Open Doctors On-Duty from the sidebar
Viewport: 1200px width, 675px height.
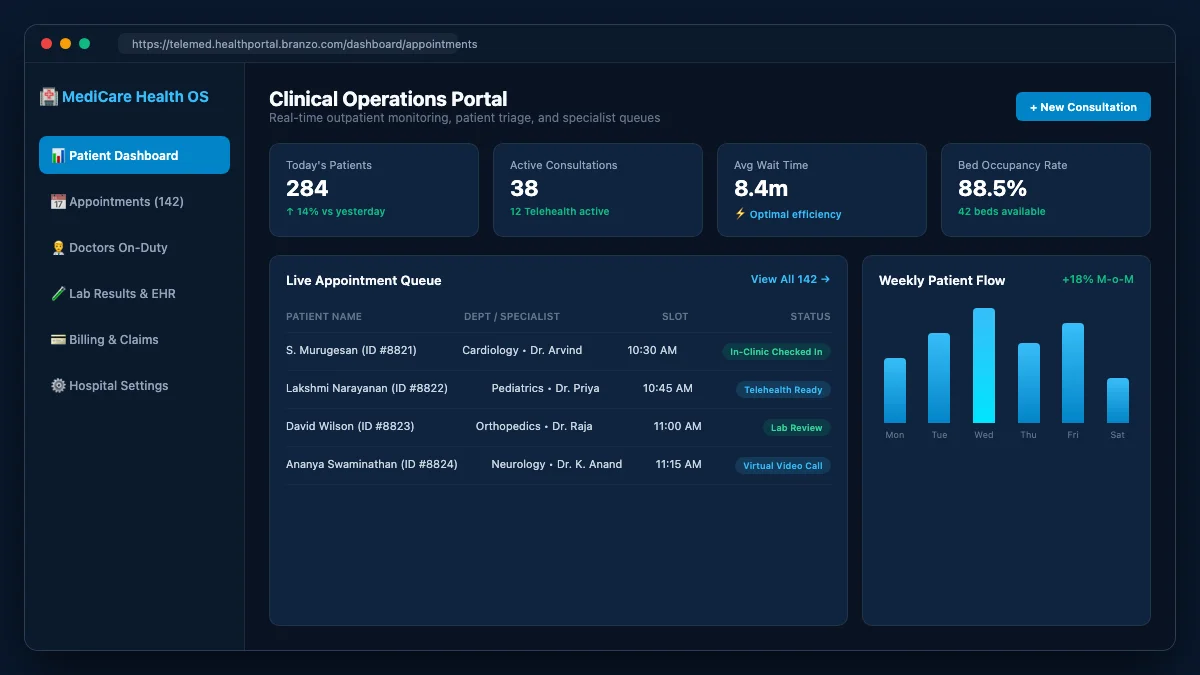[134, 247]
